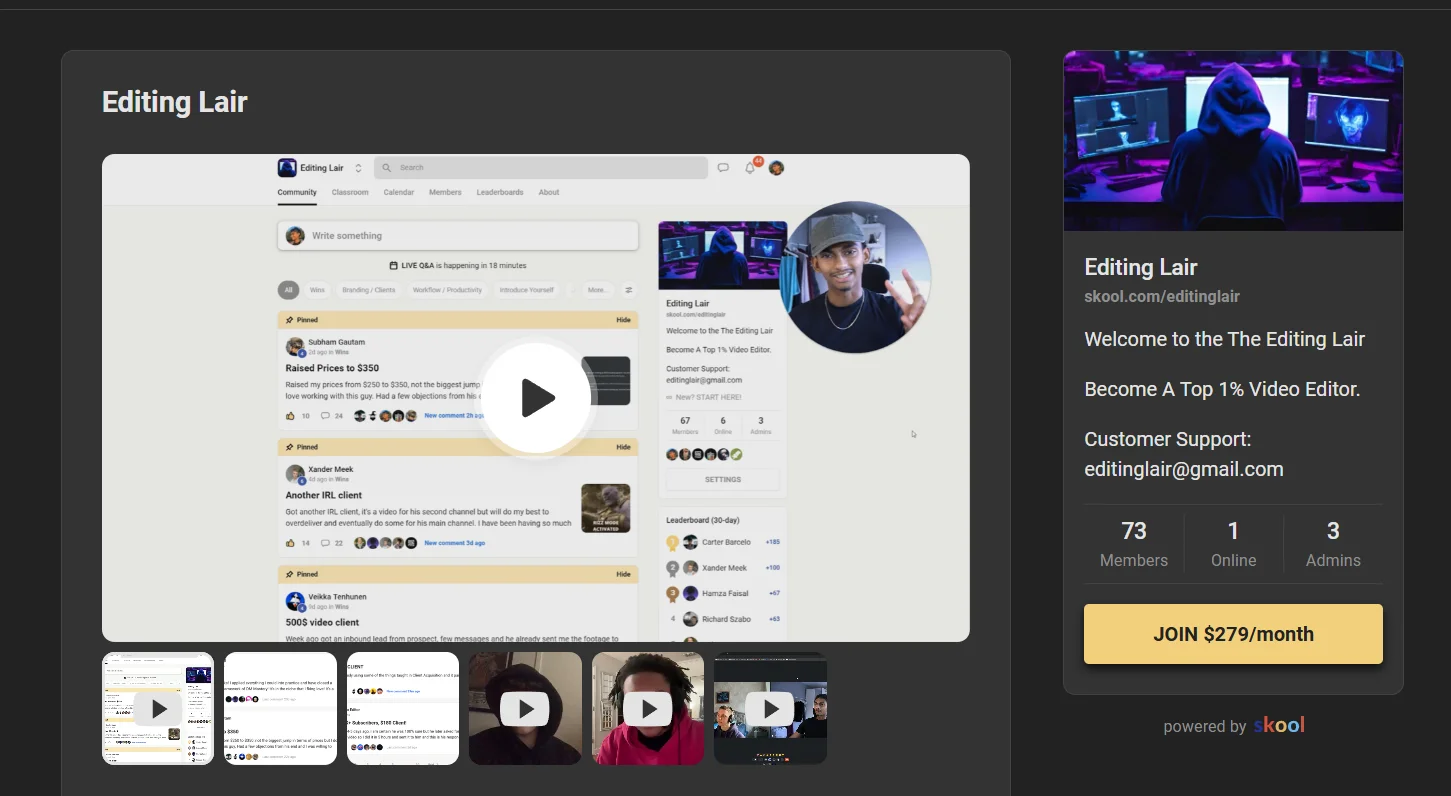The height and width of the screenshot is (796, 1451).
Task: Click the 3 Admins stat
Action: click(1333, 544)
